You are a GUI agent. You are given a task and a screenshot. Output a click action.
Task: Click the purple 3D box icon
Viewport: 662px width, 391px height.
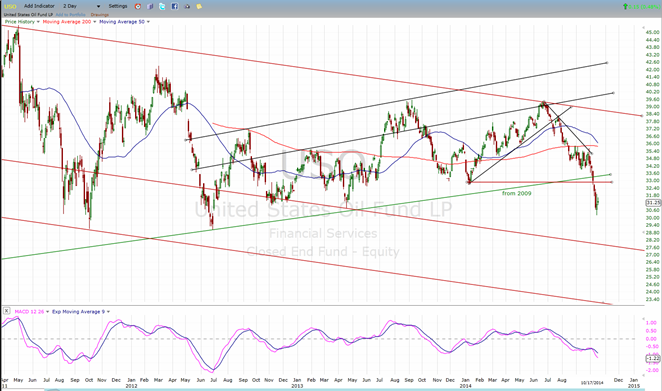(x=150, y=6)
